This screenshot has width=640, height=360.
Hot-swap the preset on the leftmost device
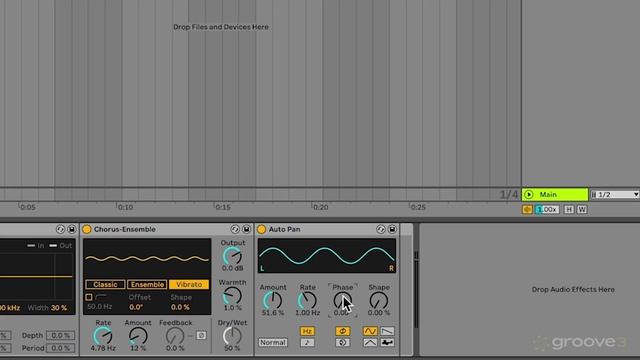[60, 229]
